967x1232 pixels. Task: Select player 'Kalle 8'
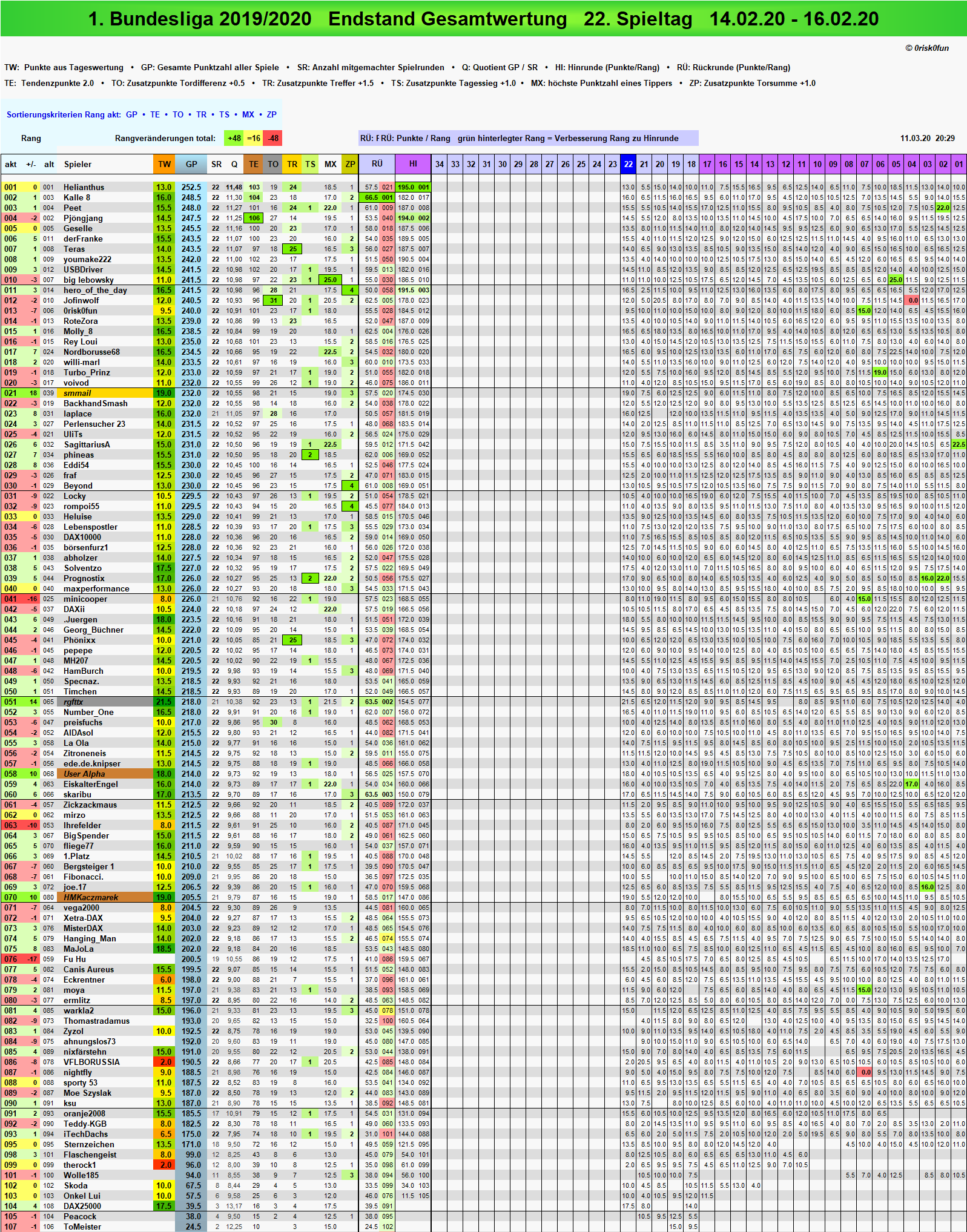(77, 197)
